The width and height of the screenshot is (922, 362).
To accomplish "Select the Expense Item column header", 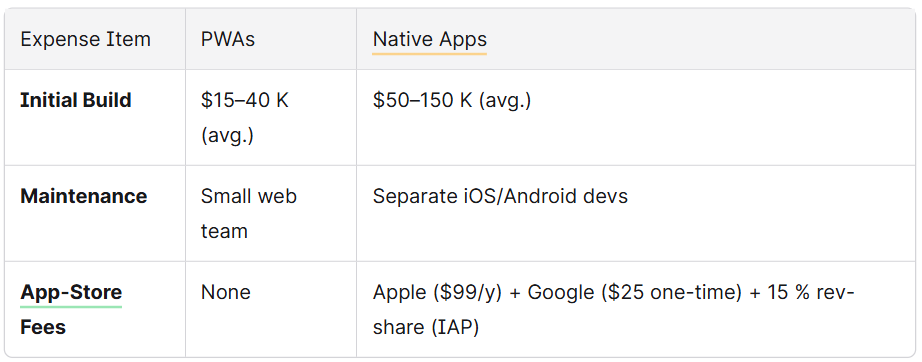I will [86, 39].
